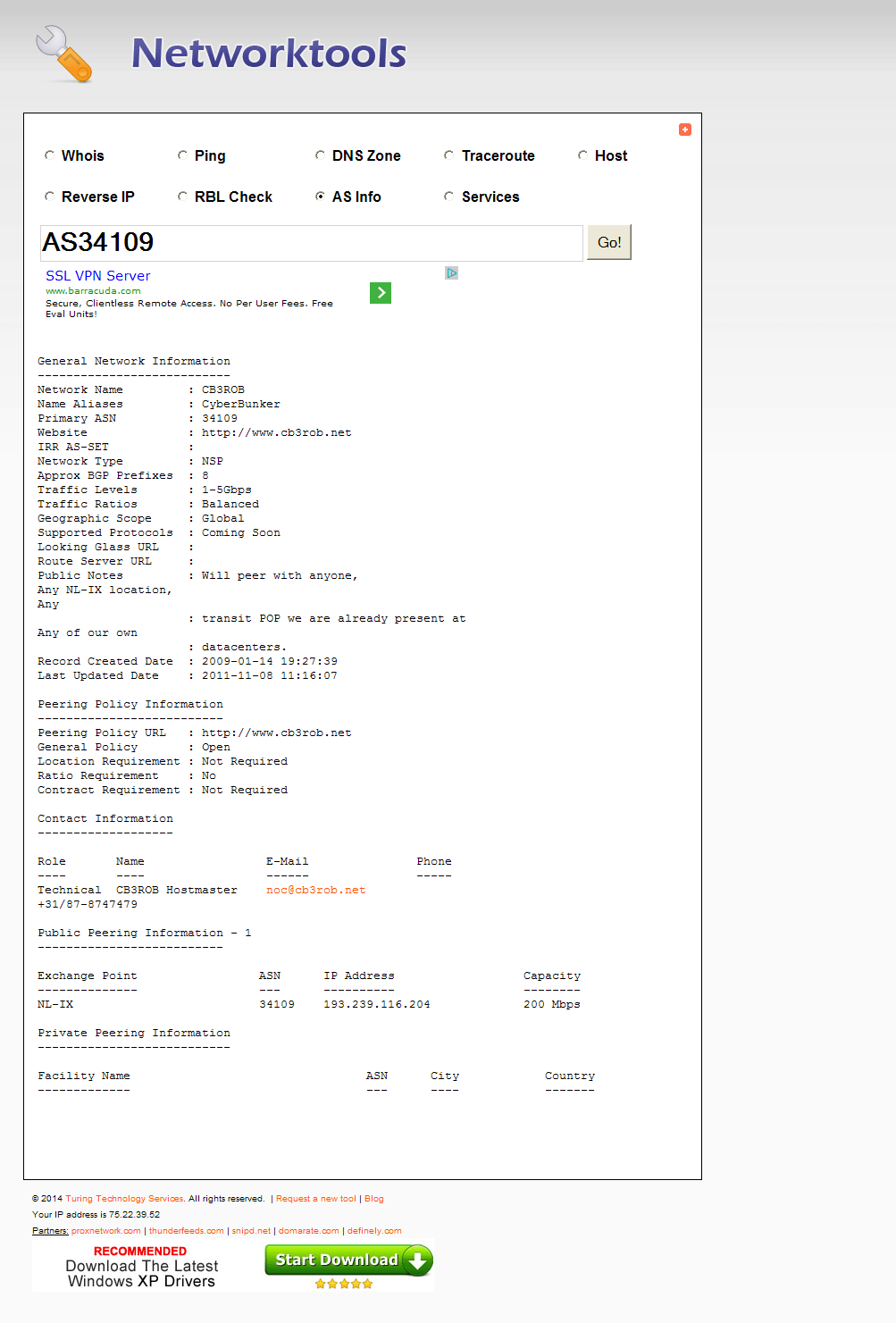Open the definely.com partner link
The height and width of the screenshot is (1323, 896).
[374, 1231]
